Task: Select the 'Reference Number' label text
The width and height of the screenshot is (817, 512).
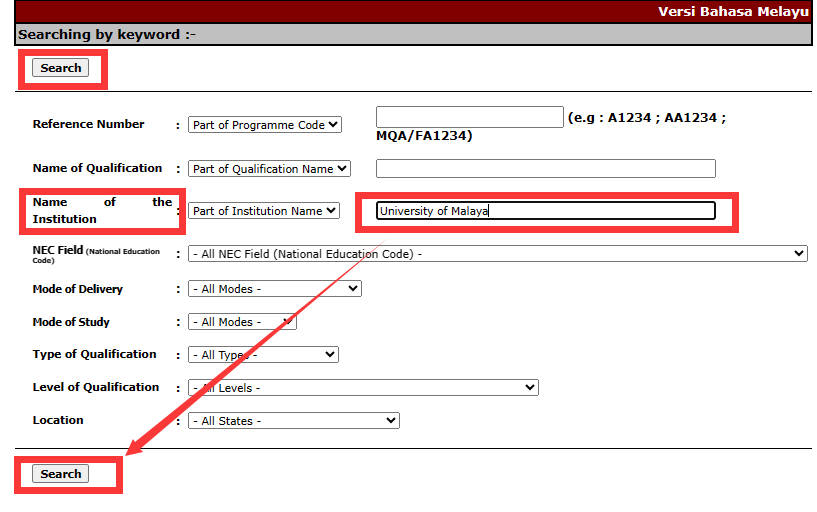Action: click(89, 124)
